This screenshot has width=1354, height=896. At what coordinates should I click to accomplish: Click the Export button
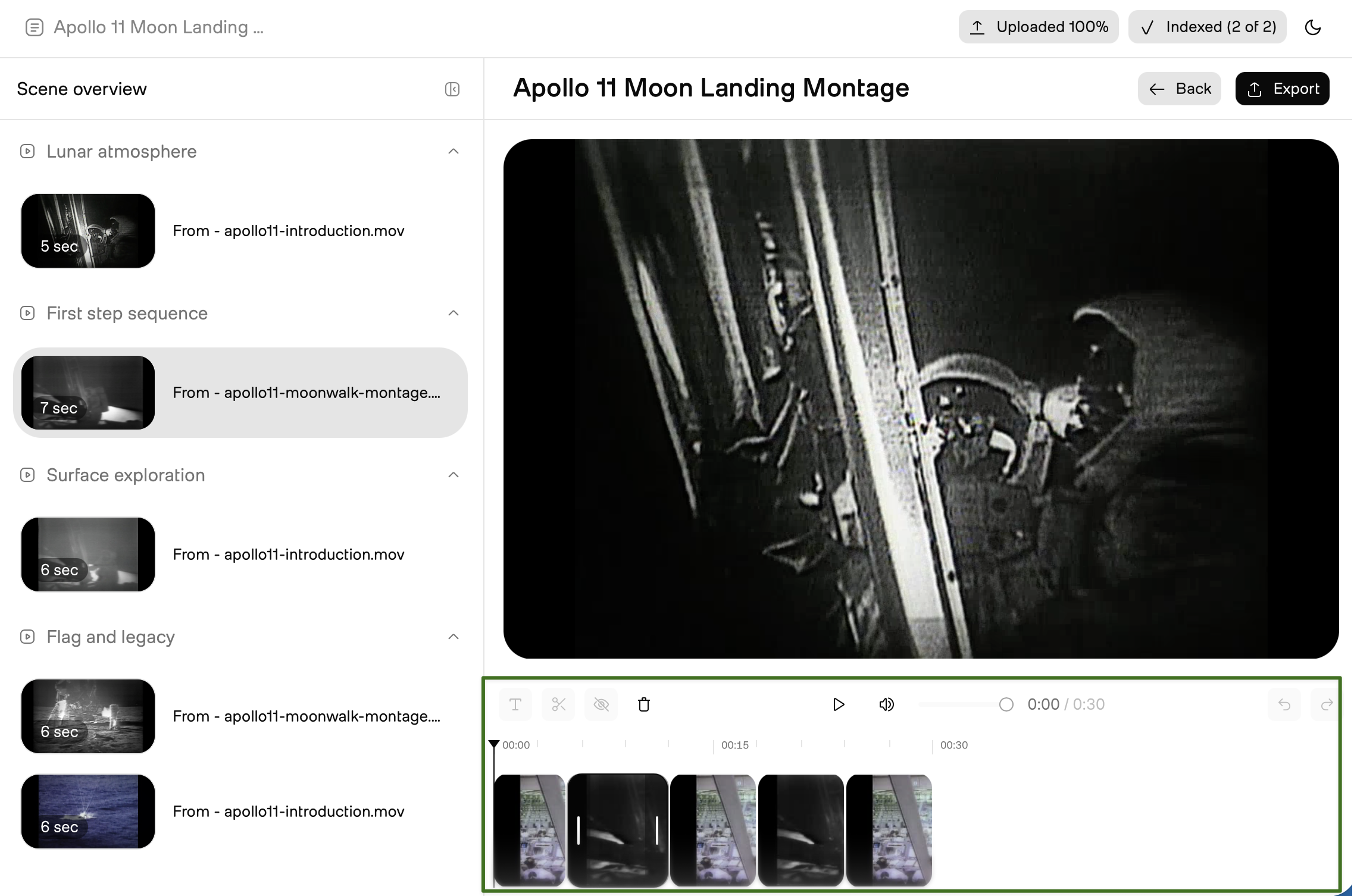(1283, 89)
